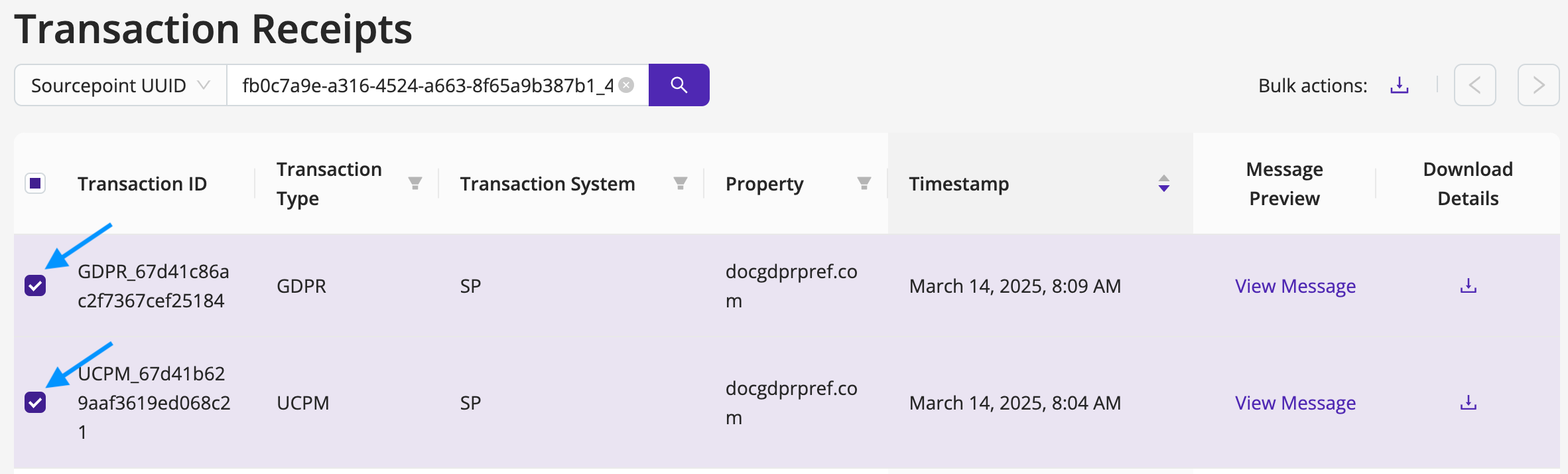Viewport: 1568px width, 474px height.
Task: Clear the UUID search field
Action: 626,85
